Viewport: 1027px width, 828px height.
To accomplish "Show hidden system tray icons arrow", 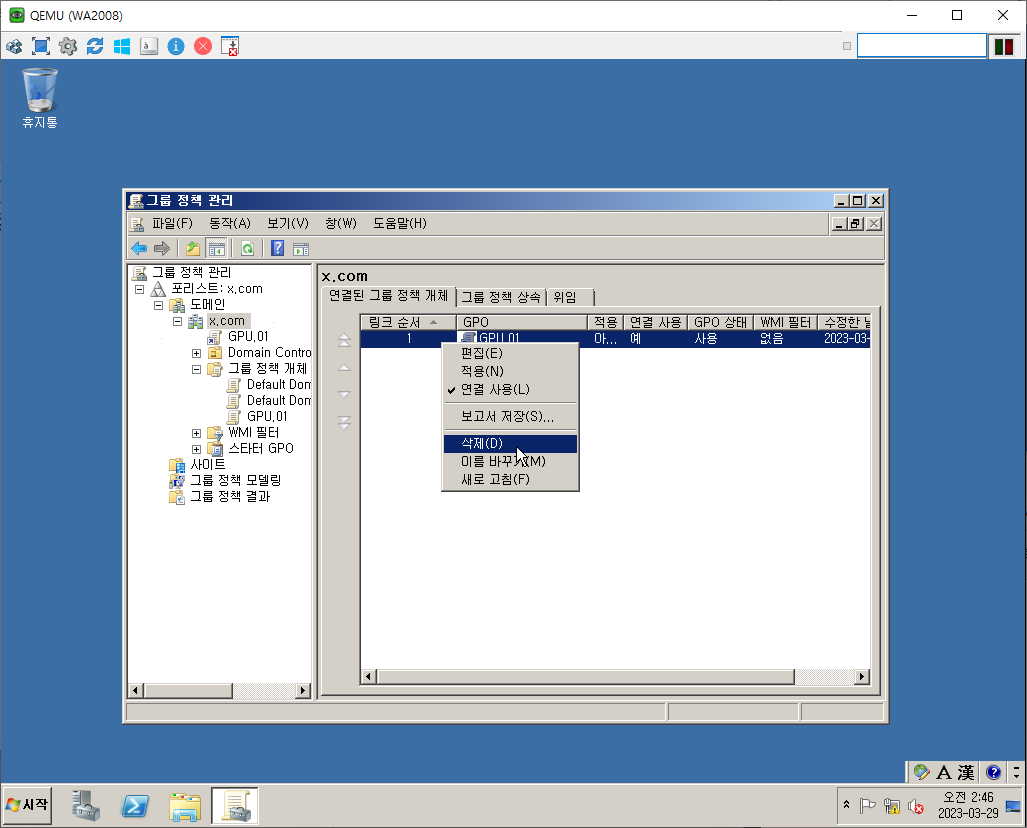I will tap(846, 804).
